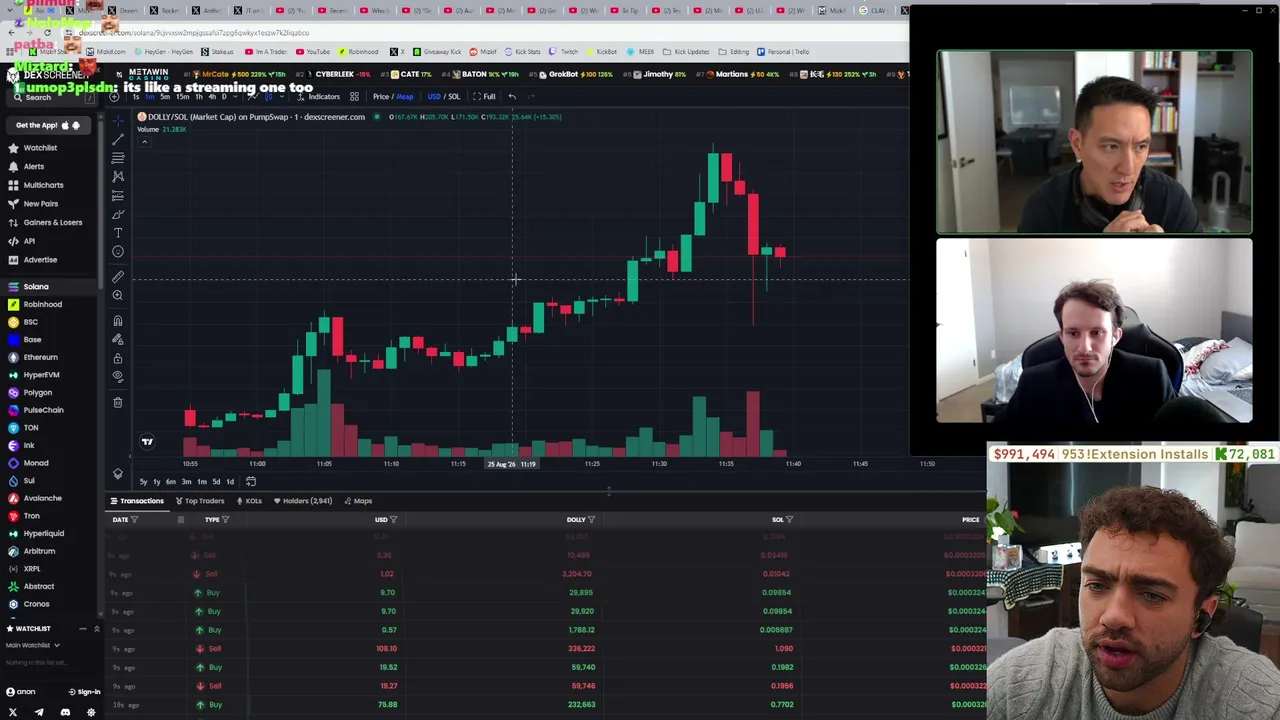Minimize the Watchlist panel with dash button
The width and height of the screenshot is (1280, 720).
(x=82, y=628)
